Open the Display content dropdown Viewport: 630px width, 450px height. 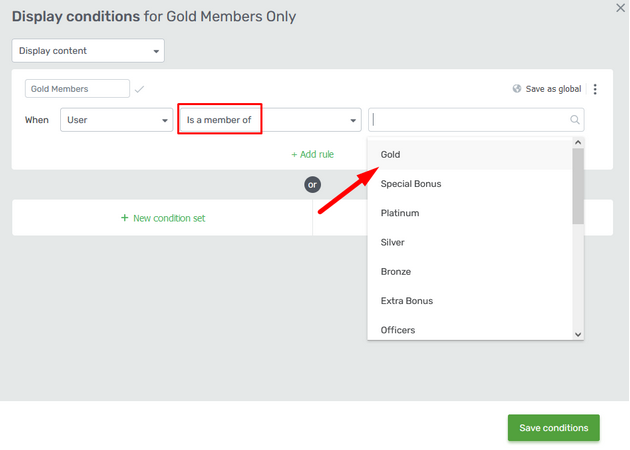pos(88,51)
